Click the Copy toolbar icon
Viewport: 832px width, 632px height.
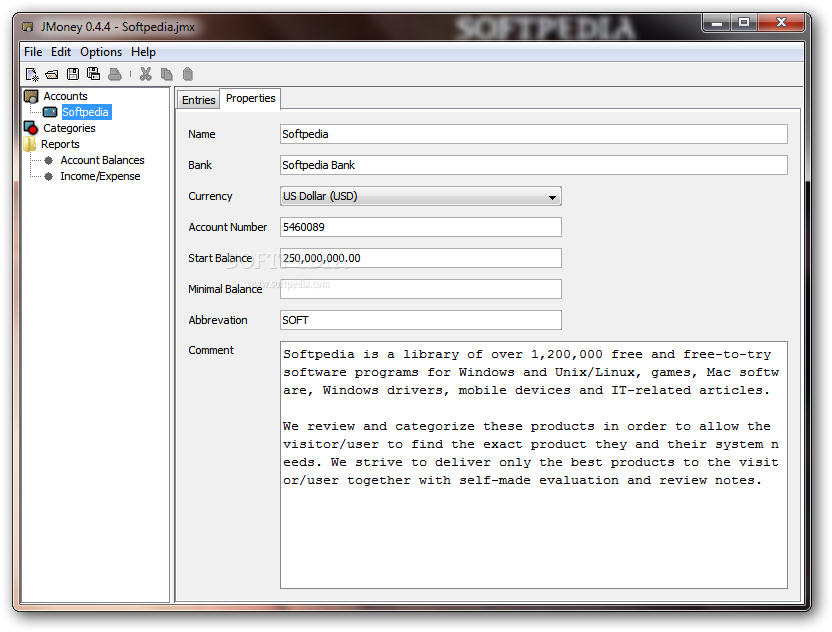[x=167, y=74]
